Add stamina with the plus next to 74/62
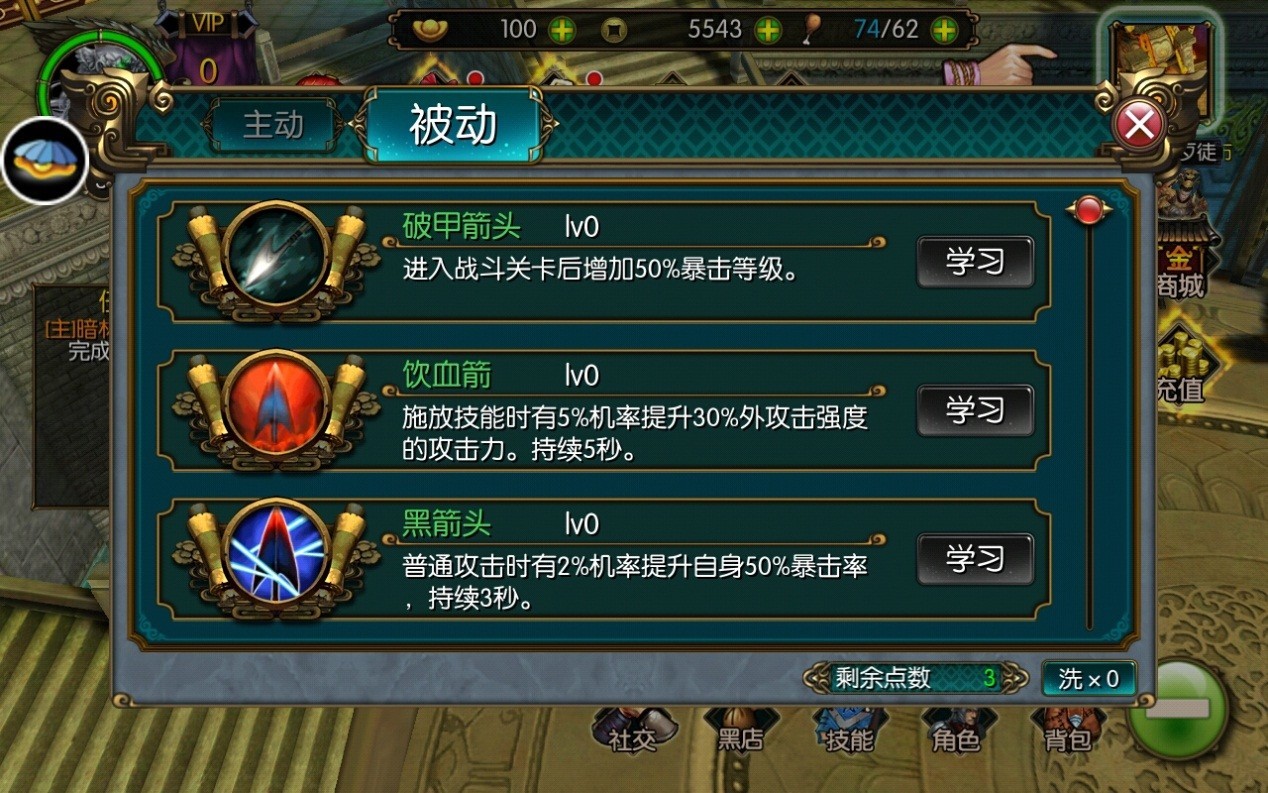 [x=943, y=30]
